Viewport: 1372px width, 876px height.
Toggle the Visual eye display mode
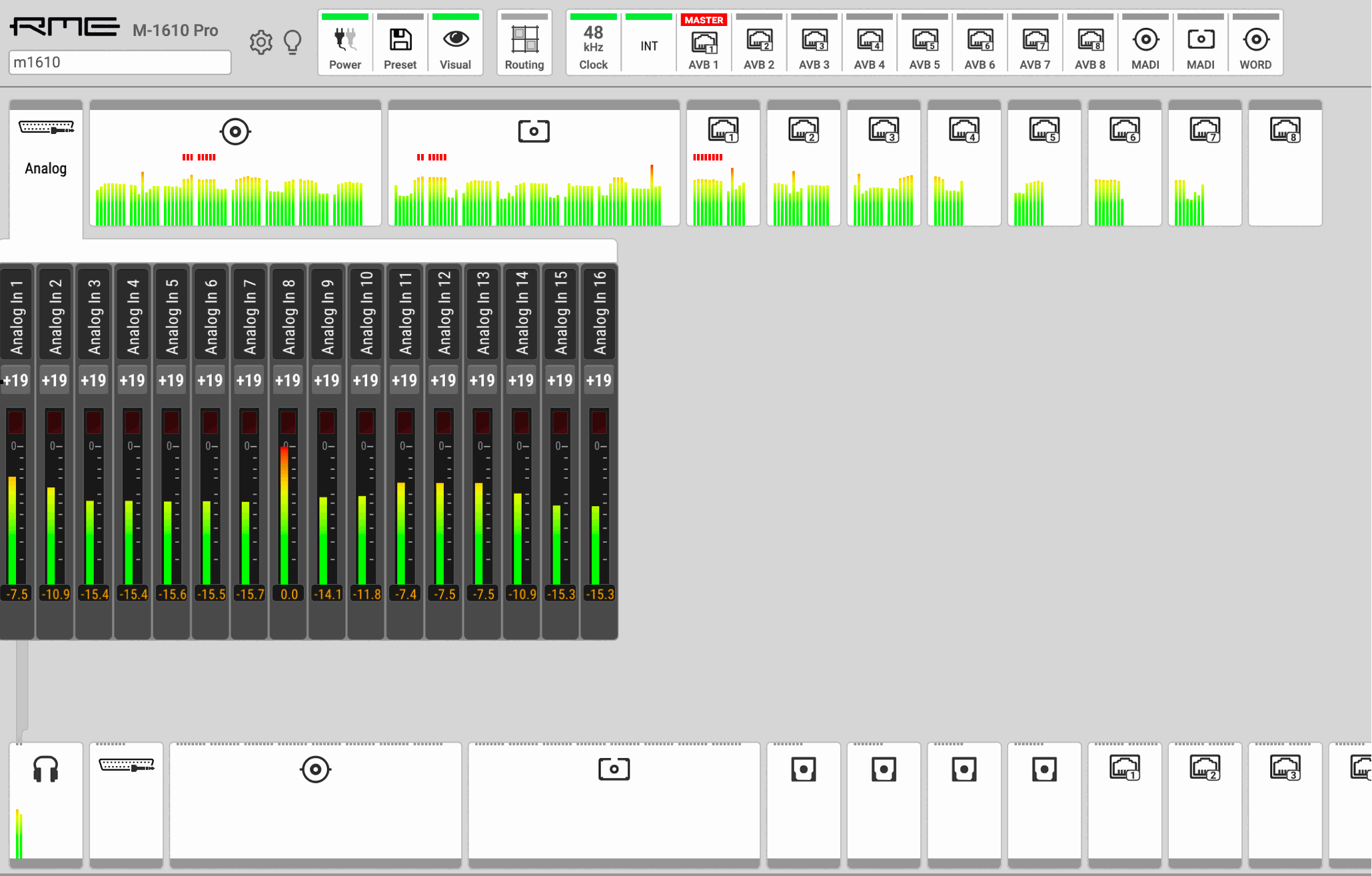tap(455, 44)
